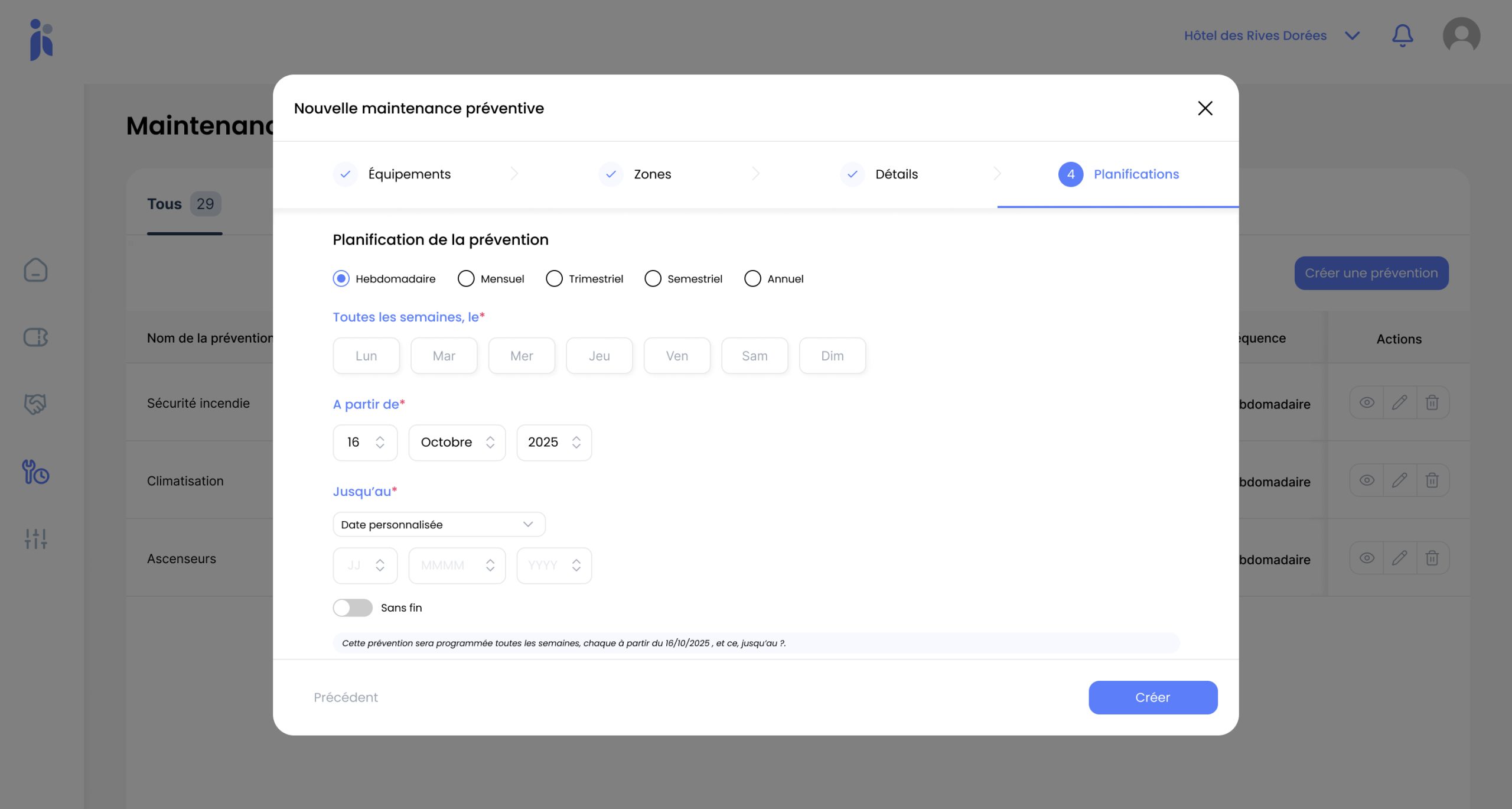Open the maintenance wrench-clock sidebar icon
The image size is (1512, 809).
(35, 472)
